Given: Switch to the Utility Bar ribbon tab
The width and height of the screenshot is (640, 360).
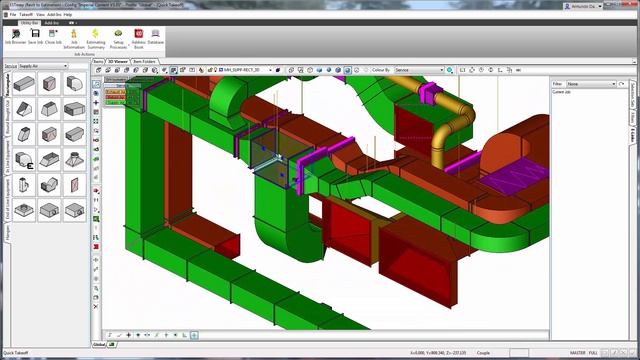Looking at the screenshot, I should coord(29,23).
